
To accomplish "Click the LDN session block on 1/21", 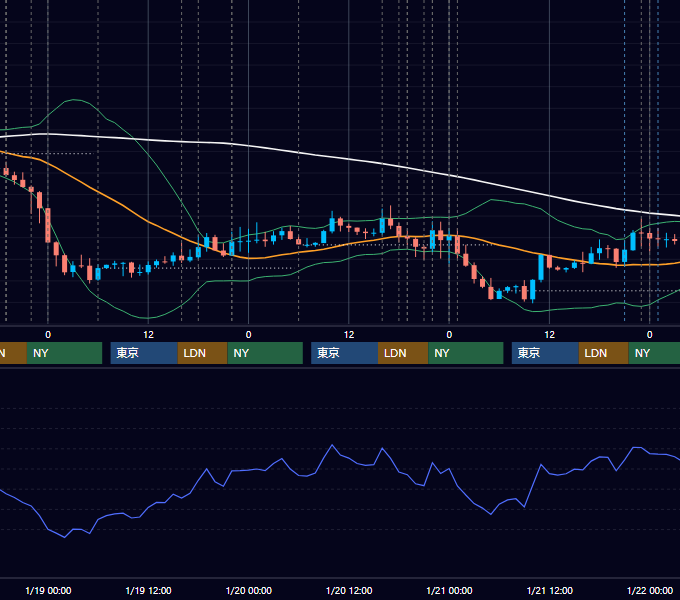I will tap(604, 353).
